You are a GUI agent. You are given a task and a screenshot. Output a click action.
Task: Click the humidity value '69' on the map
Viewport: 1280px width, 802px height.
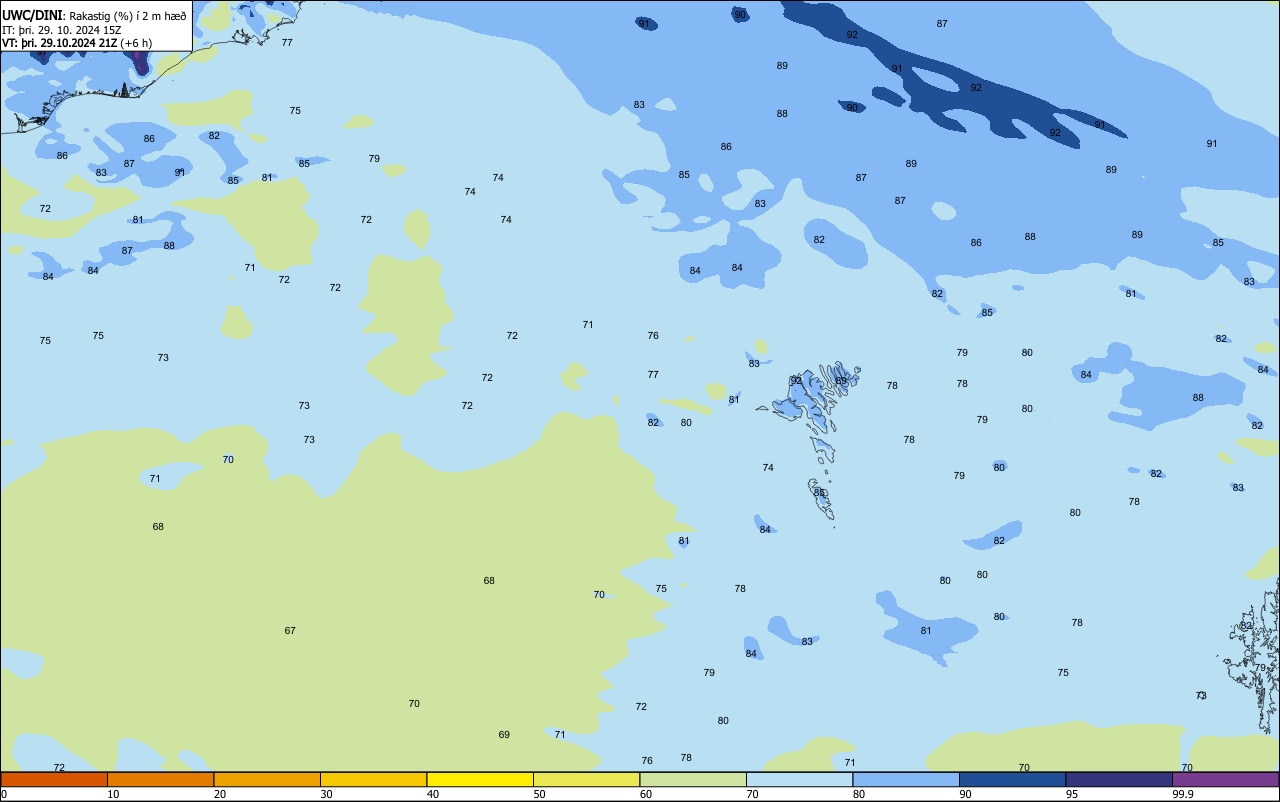[504, 734]
